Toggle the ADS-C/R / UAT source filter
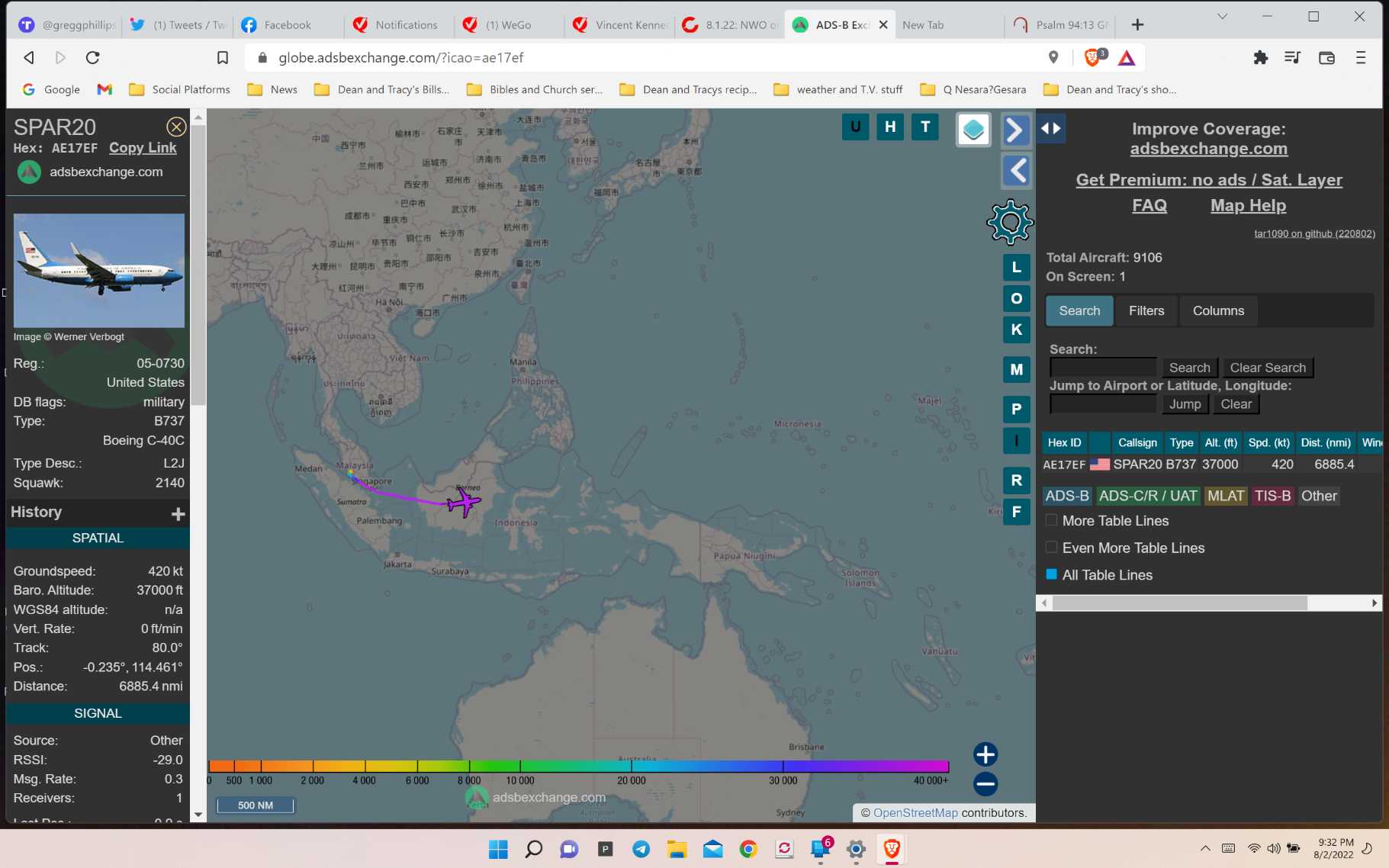 (x=1148, y=496)
